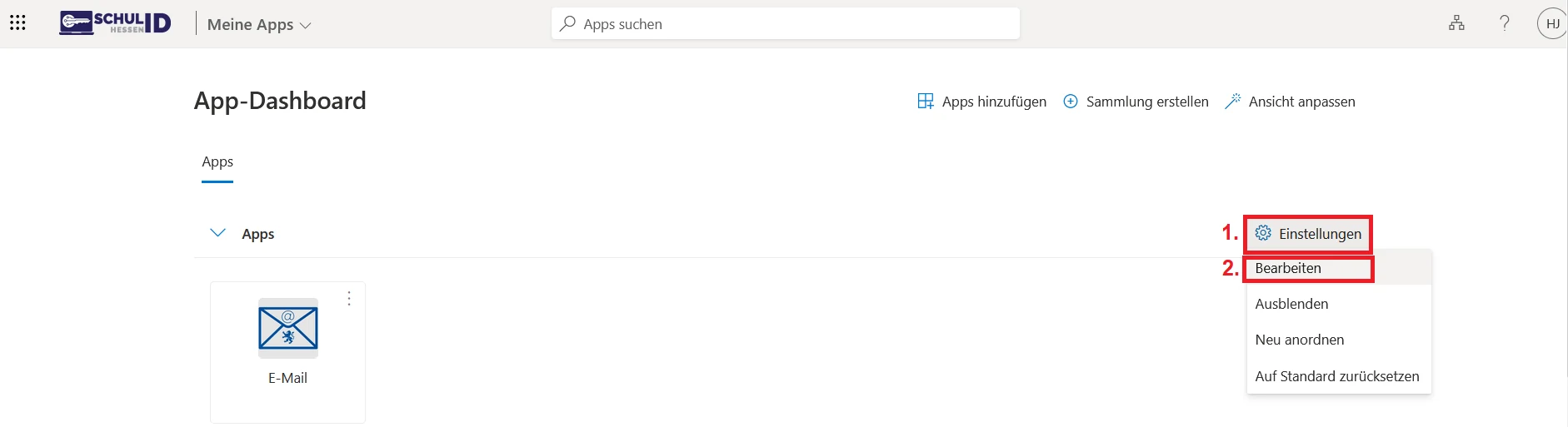The height and width of the screenshot is (427, 1568).
Task: Open the Einstellungen settings menu
Action: click(x=1308, y=234)
